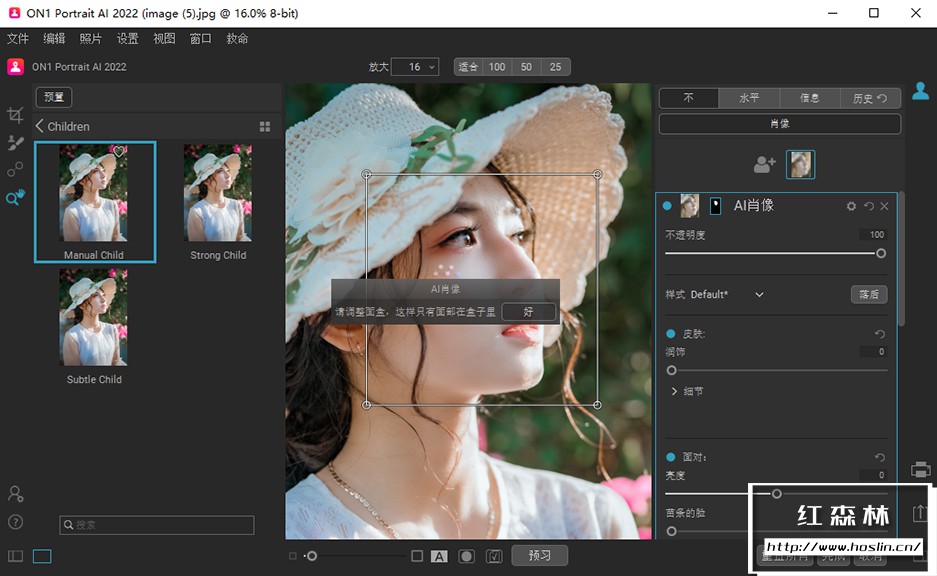
Task: Select the Crop tool in left toolbar
Action: 15,115
